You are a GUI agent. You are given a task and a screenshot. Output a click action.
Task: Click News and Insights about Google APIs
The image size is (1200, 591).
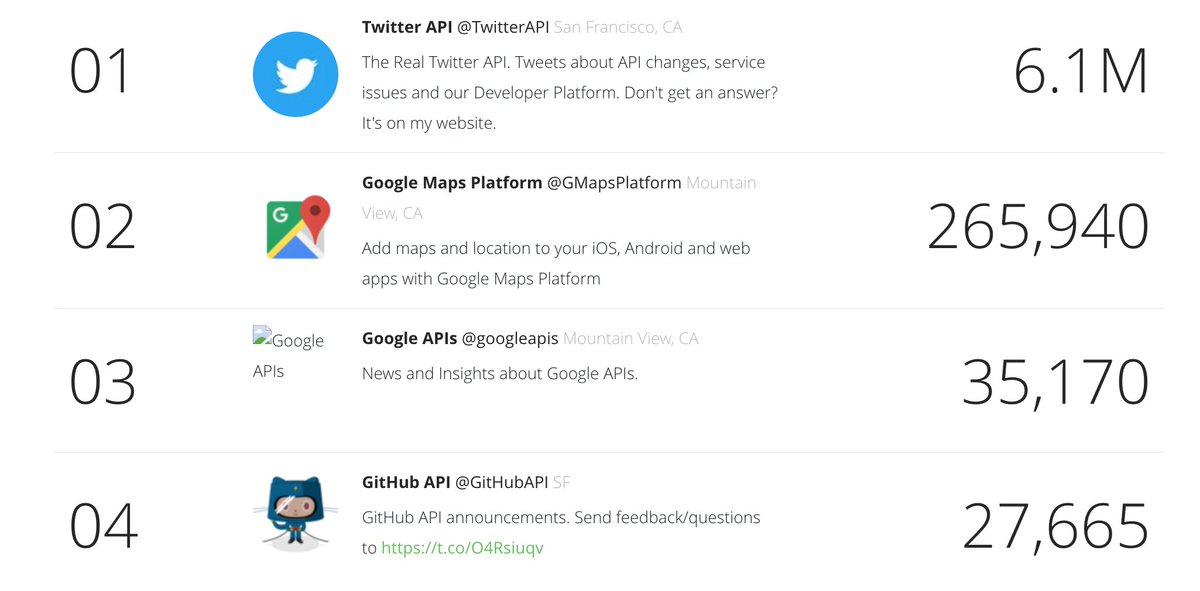click(500, 374)
